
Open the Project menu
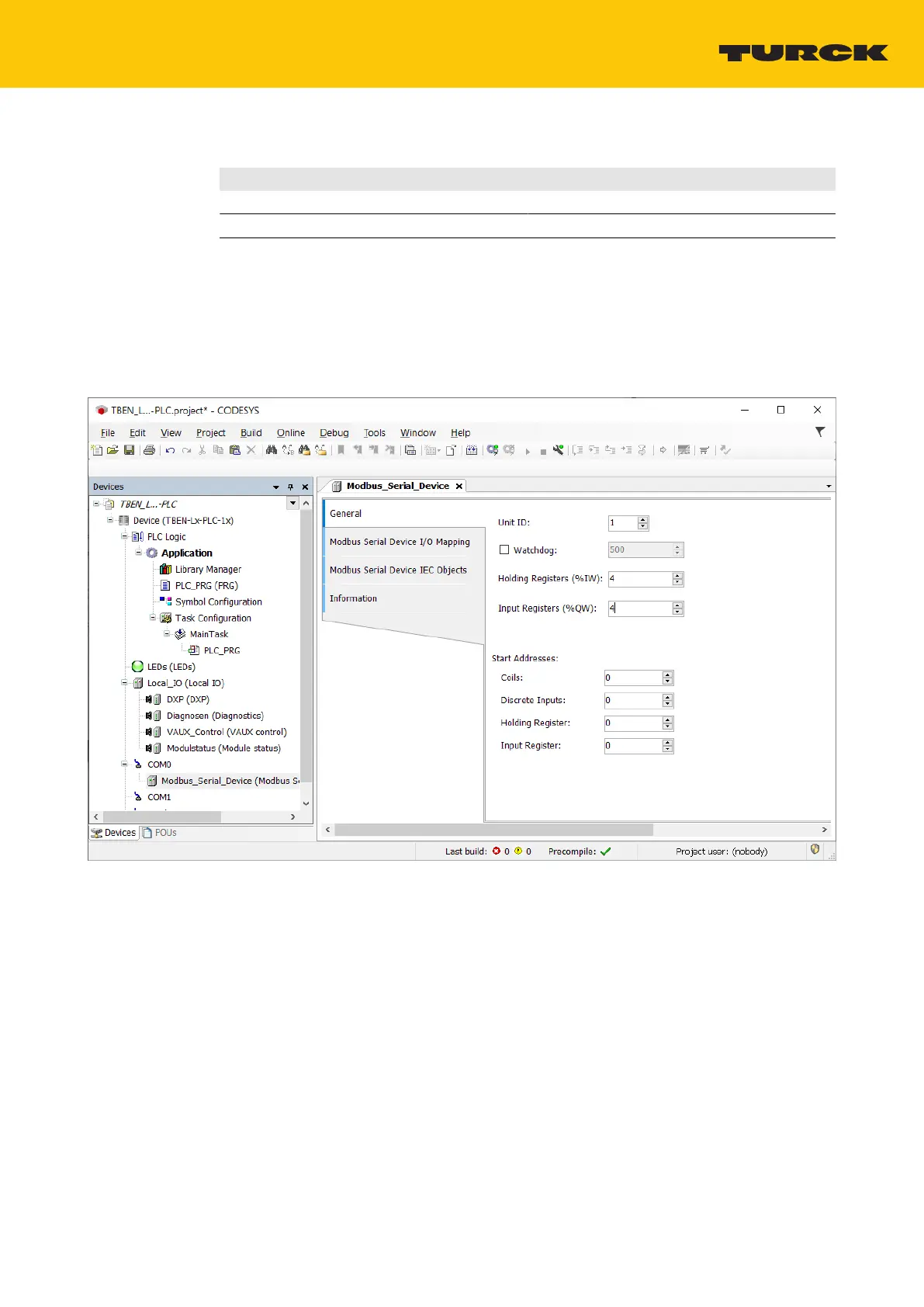210,433
